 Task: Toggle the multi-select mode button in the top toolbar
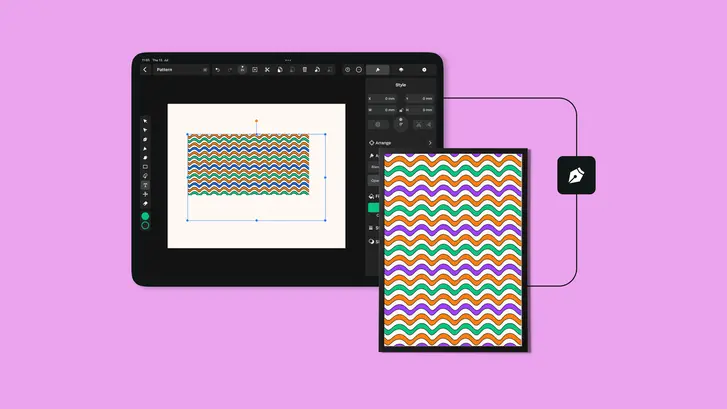[x=242, y=69]
